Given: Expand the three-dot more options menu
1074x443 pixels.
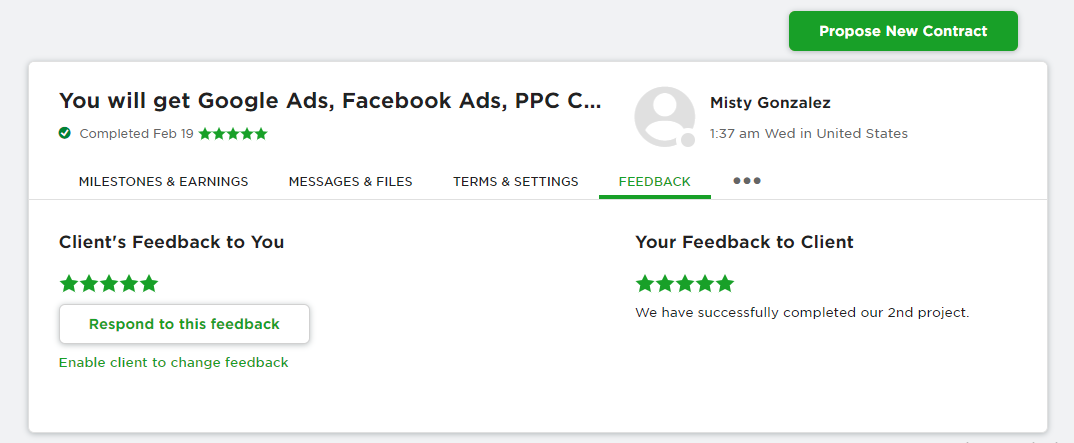Looking at the screenshot, I should [747, 181].
